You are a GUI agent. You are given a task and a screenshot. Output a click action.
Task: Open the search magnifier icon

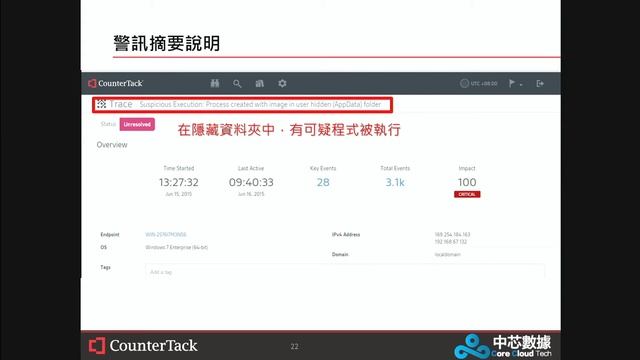[x=237, y=84]
